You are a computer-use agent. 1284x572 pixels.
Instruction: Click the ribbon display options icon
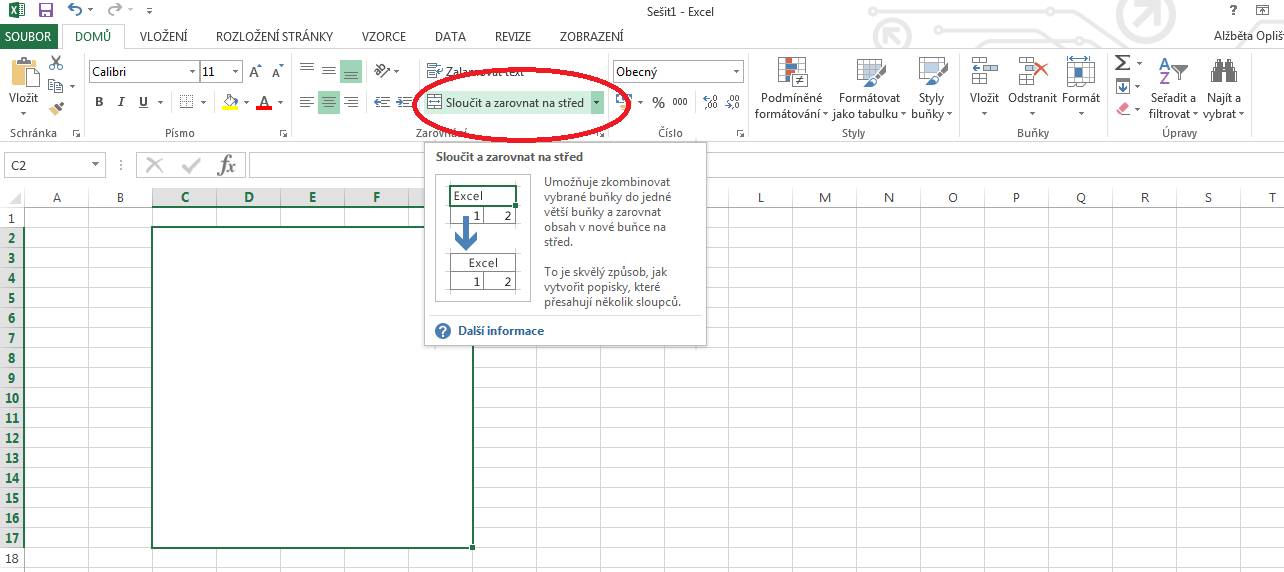click(1264, 11)
